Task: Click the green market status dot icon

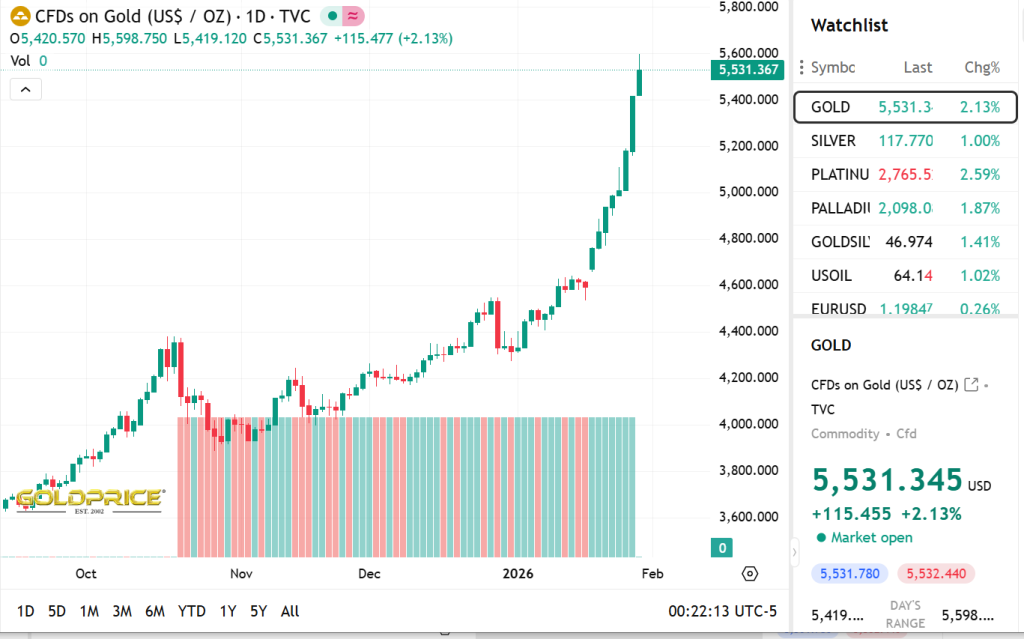Action: [x=330, y=16]
